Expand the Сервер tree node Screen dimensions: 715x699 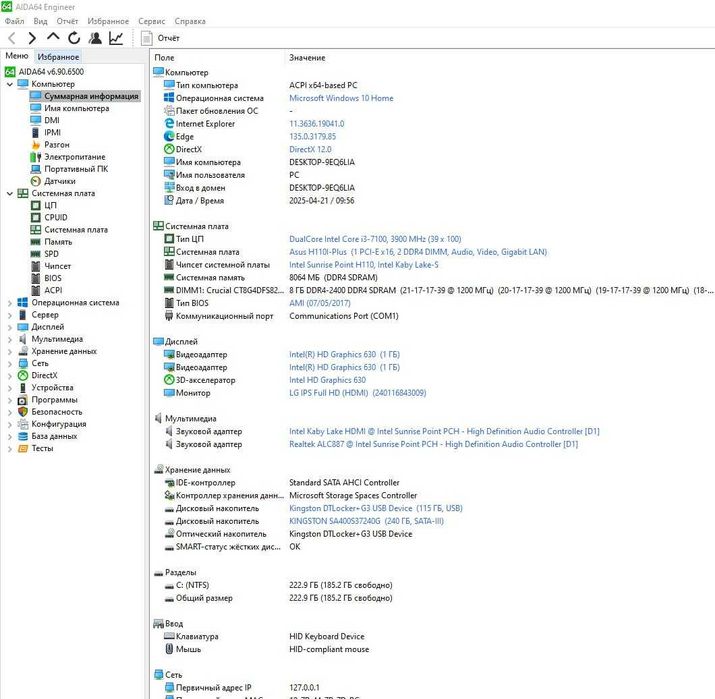(x=10, y=315)
